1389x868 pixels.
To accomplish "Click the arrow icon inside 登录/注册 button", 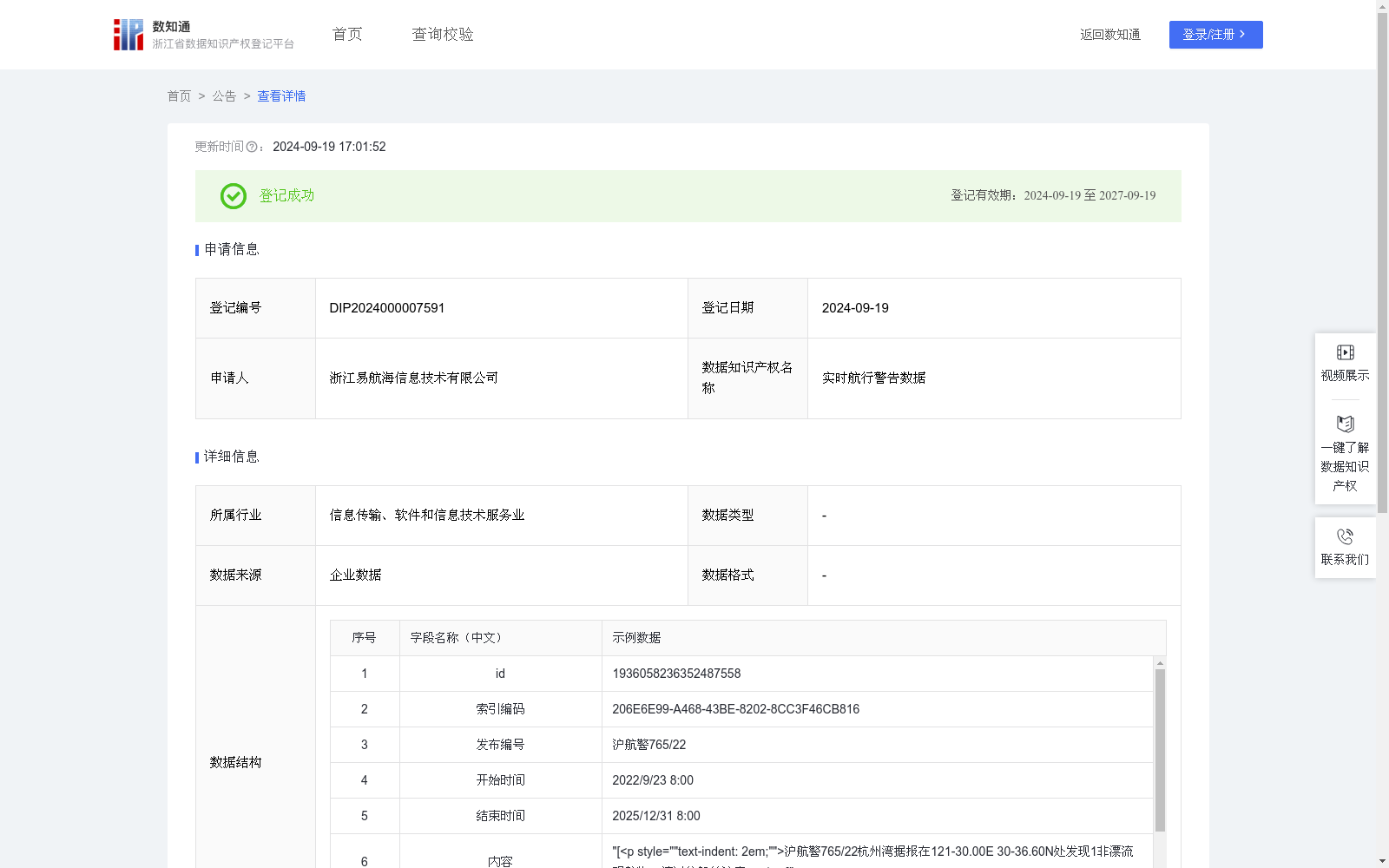I will coord(1243,35).
